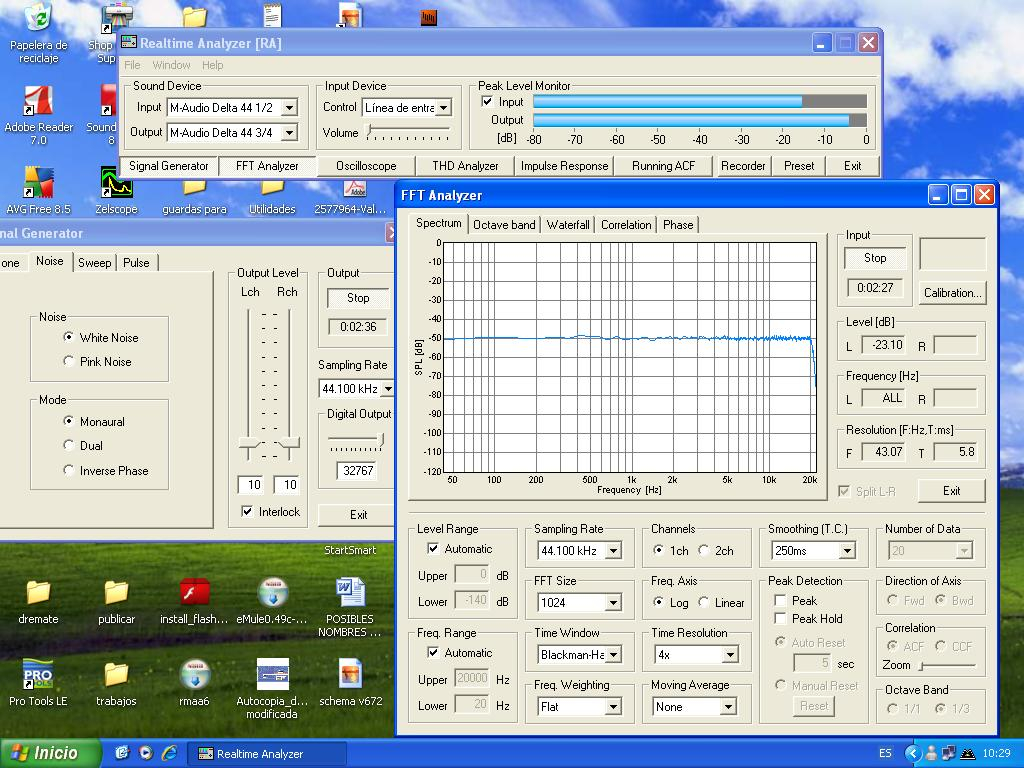Viewport: 1024px width, 768px height.
Task: Click the Inicio start button
Action: click(x=50, y=753)
